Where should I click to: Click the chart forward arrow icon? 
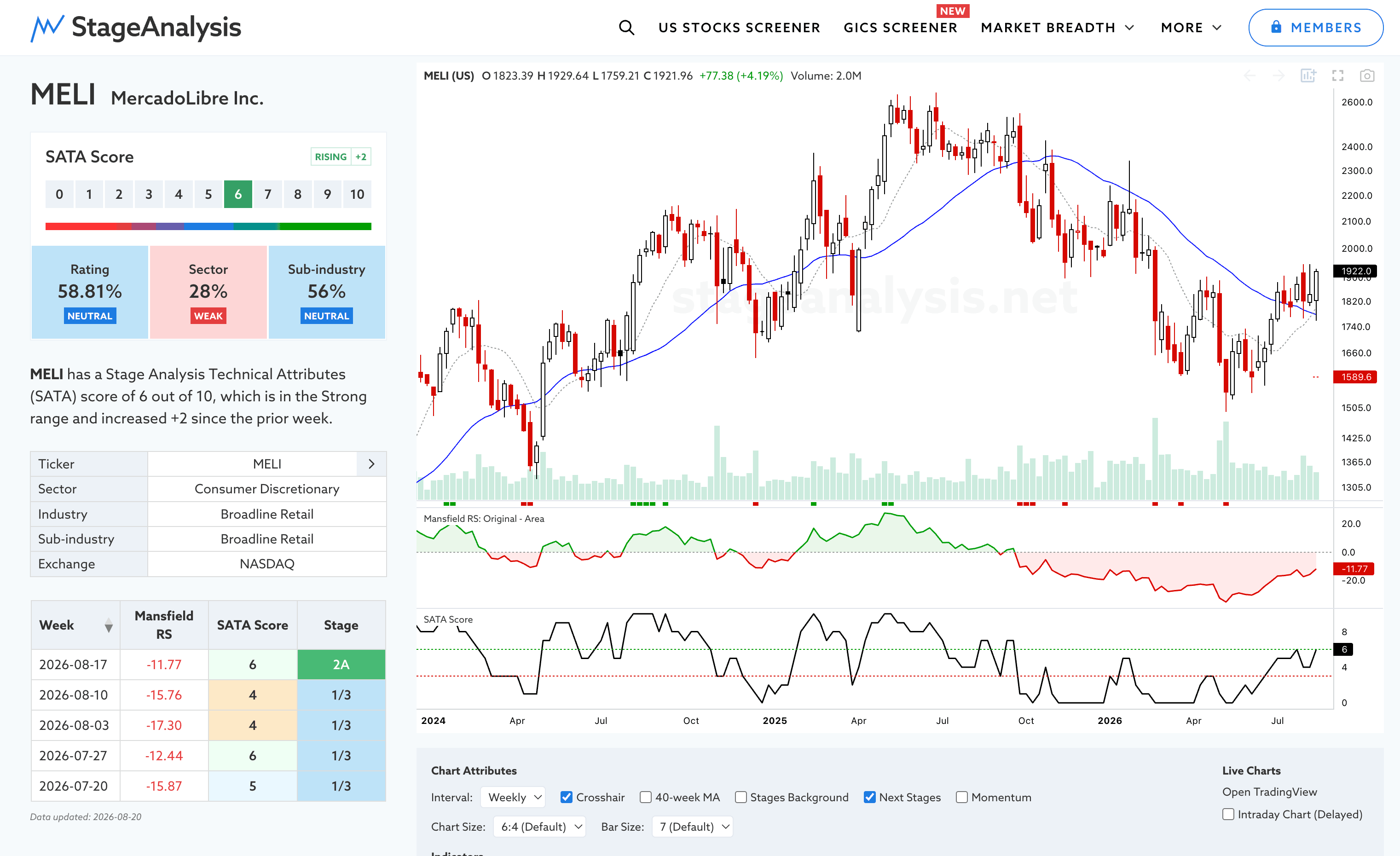point(1279,75)
